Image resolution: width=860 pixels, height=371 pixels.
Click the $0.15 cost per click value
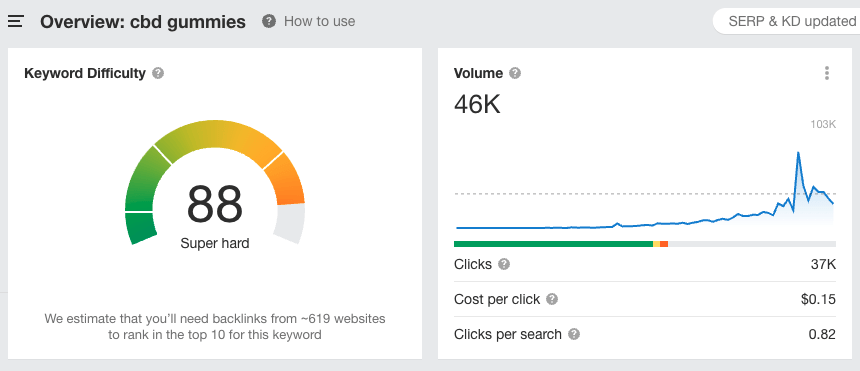[x=818, y=300]
